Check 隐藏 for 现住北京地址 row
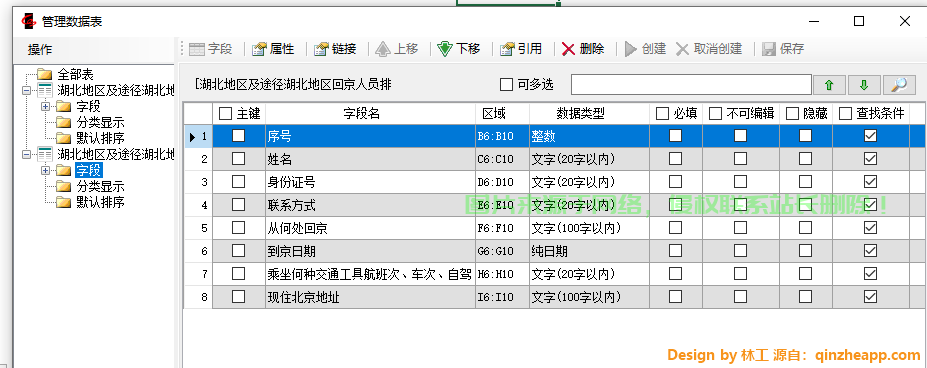Screen dimensions: 927x368 pos(805,296)
